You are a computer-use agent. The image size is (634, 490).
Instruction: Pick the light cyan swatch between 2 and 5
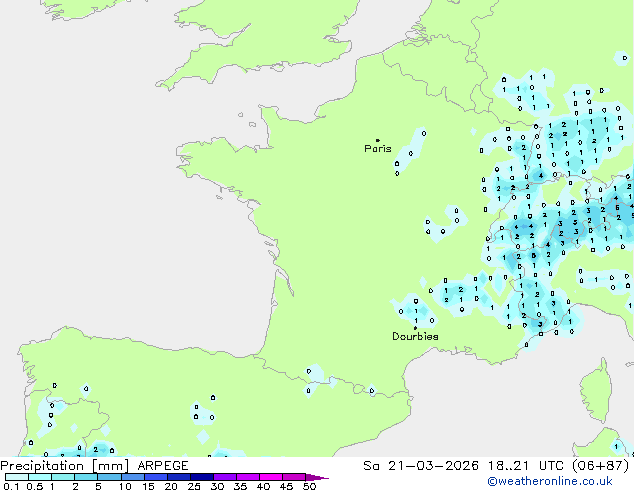coord(87,477)
